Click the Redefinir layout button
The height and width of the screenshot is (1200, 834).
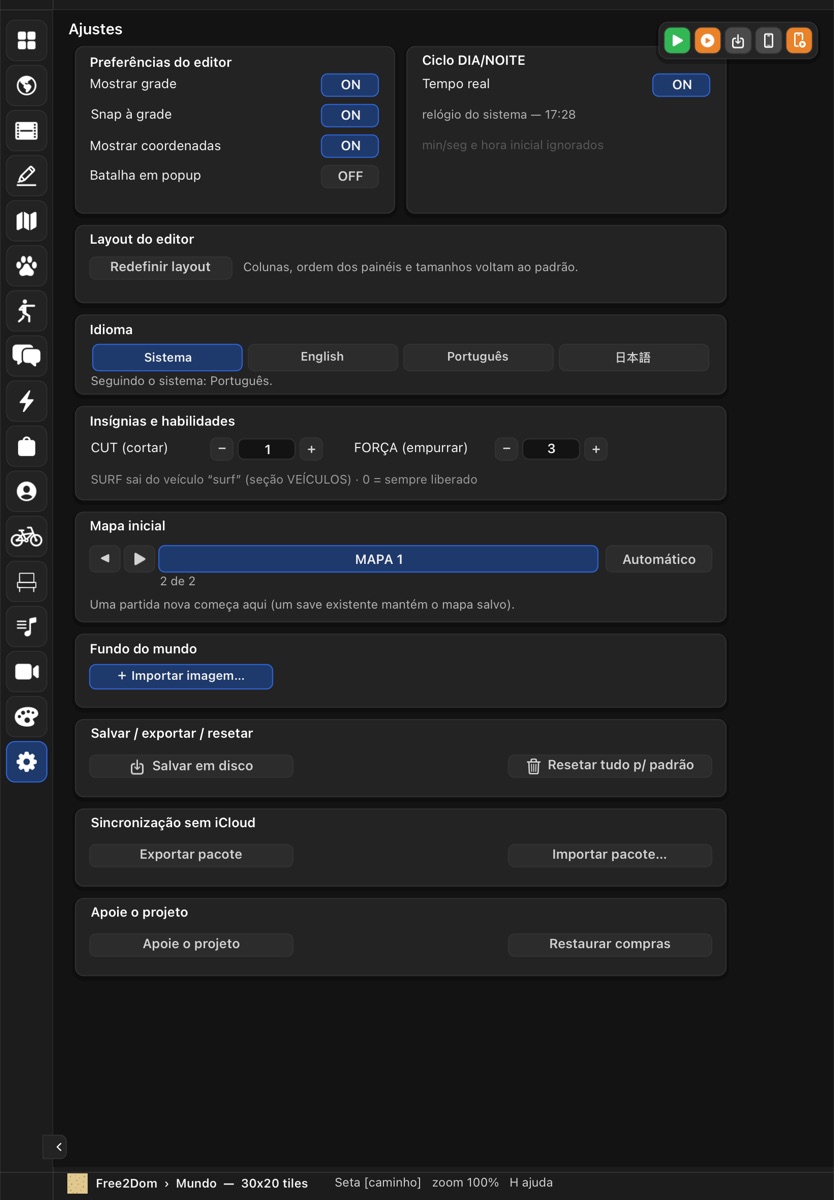coord(160,267)
